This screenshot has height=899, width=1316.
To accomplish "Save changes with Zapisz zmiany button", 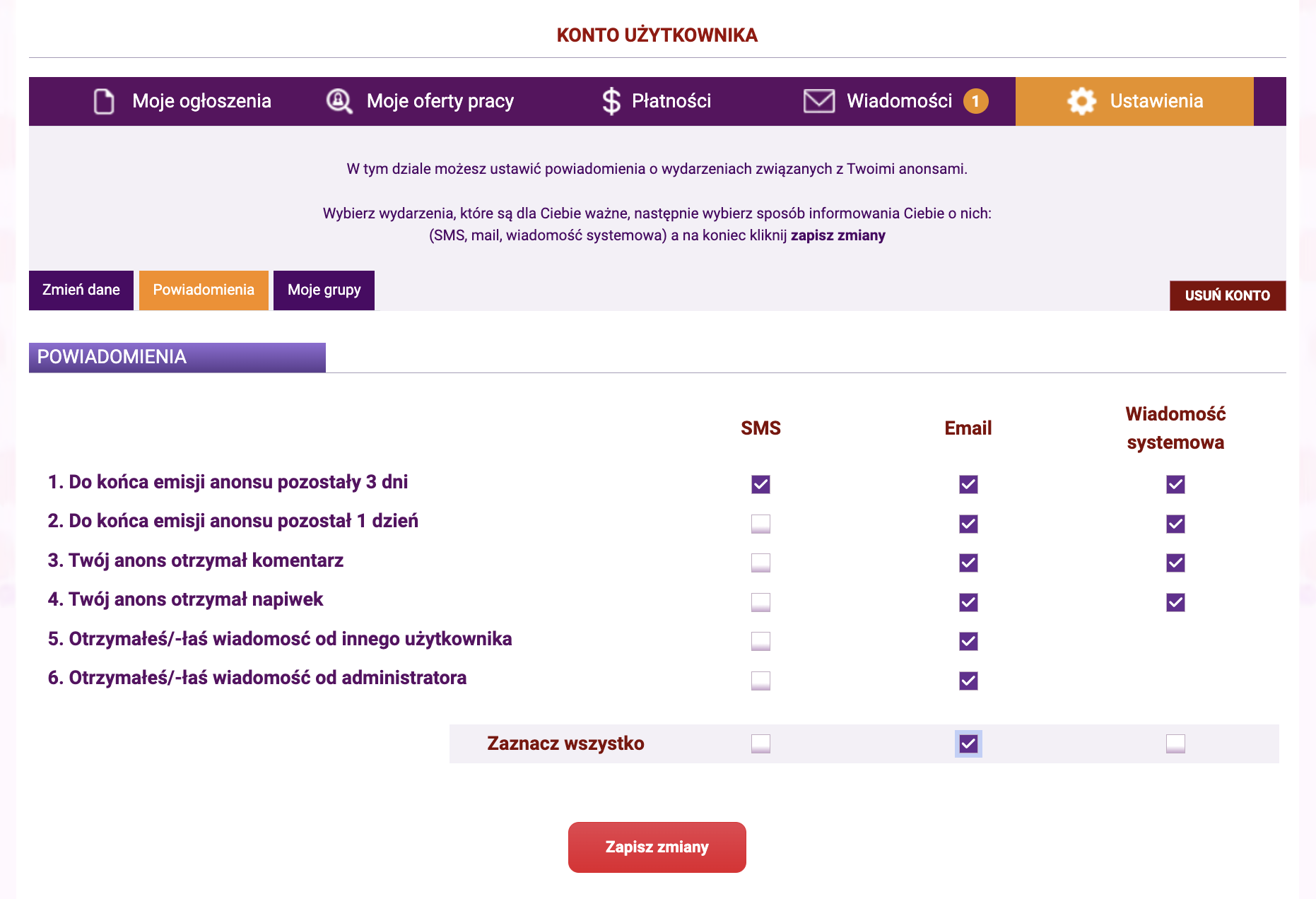I will [657, 847].
